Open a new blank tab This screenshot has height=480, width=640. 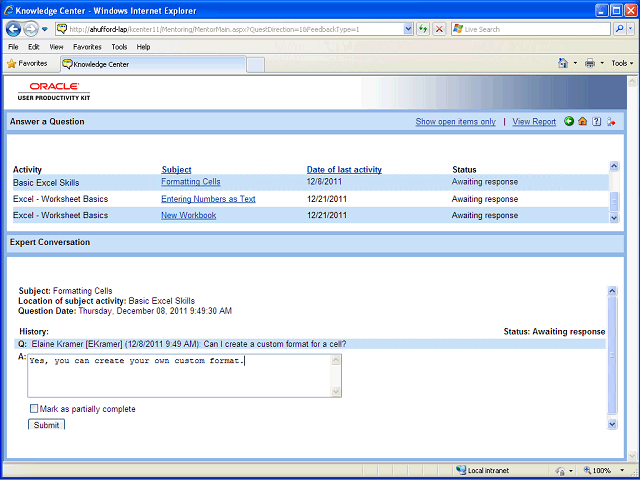point(256,65)
